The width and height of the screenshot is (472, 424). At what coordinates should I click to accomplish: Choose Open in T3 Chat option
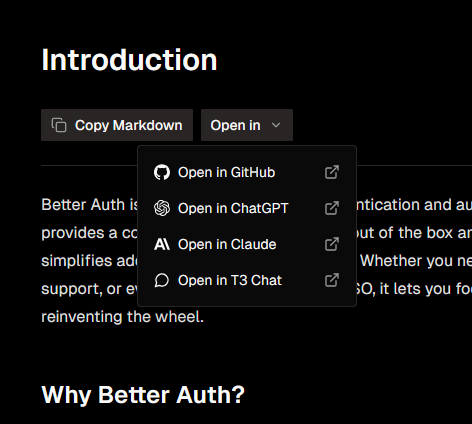247,280
